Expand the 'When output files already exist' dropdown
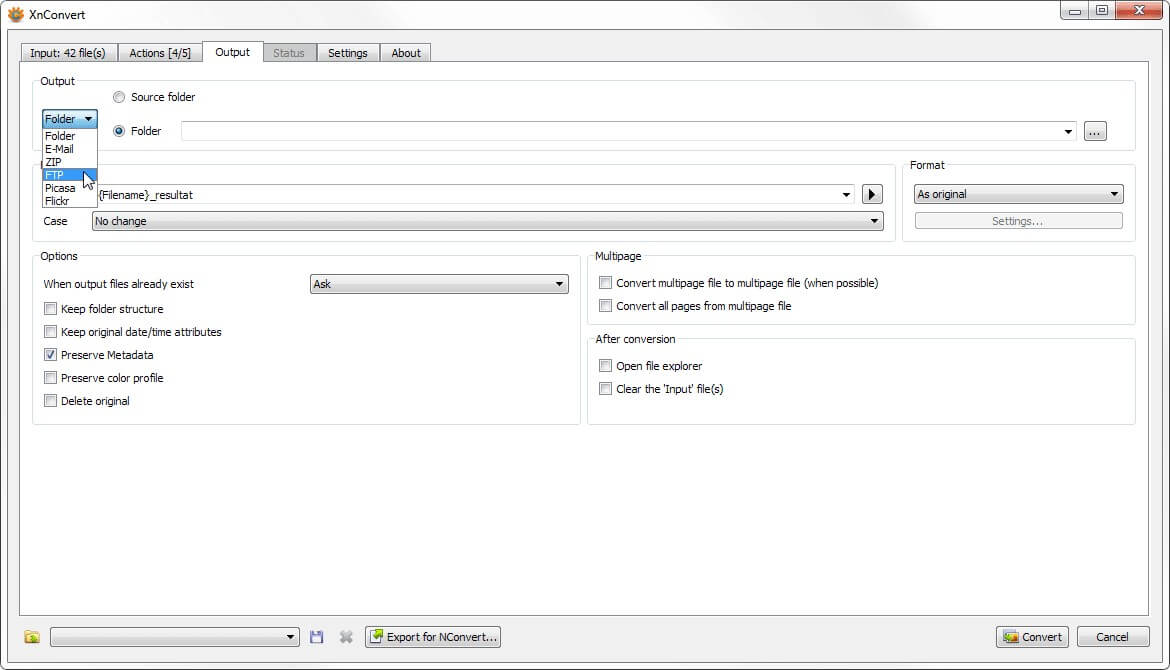 pos(438,283)
